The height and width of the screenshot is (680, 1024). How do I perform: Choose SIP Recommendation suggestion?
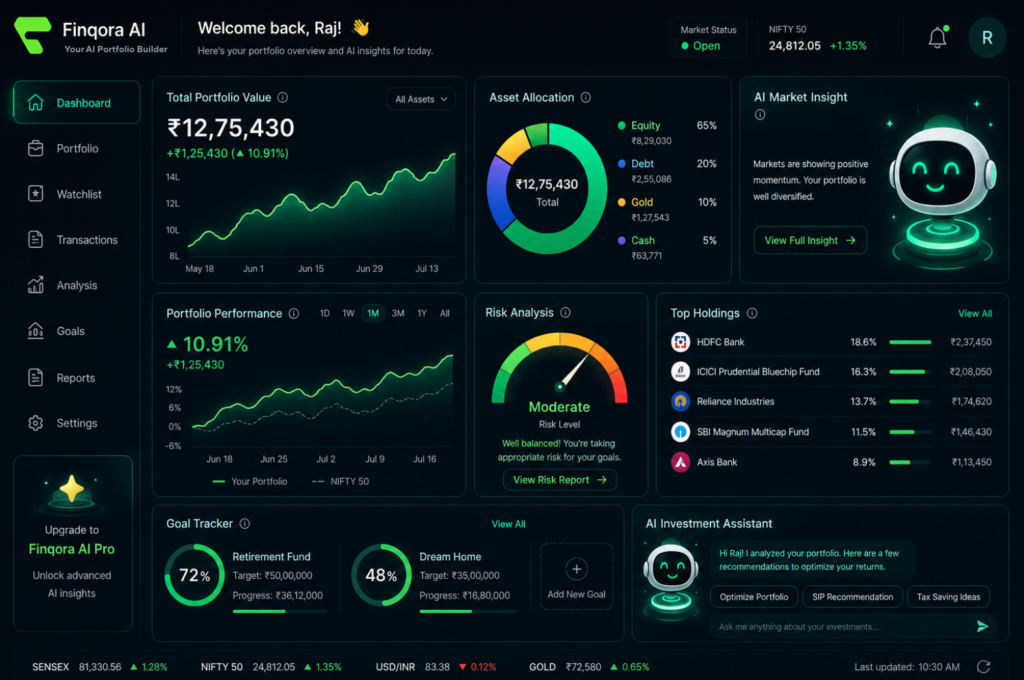tap(852, 597)
